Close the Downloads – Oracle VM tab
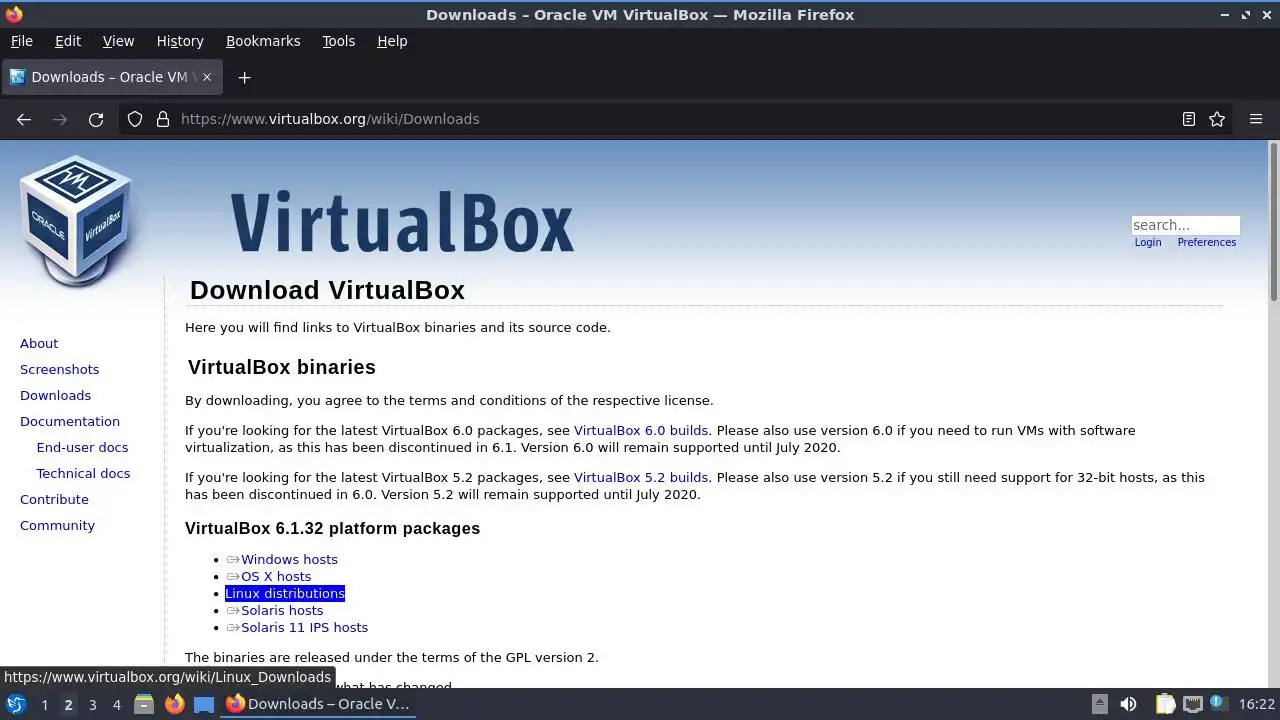The width and height of the screenshot is (1280, 720). point(208,77)
